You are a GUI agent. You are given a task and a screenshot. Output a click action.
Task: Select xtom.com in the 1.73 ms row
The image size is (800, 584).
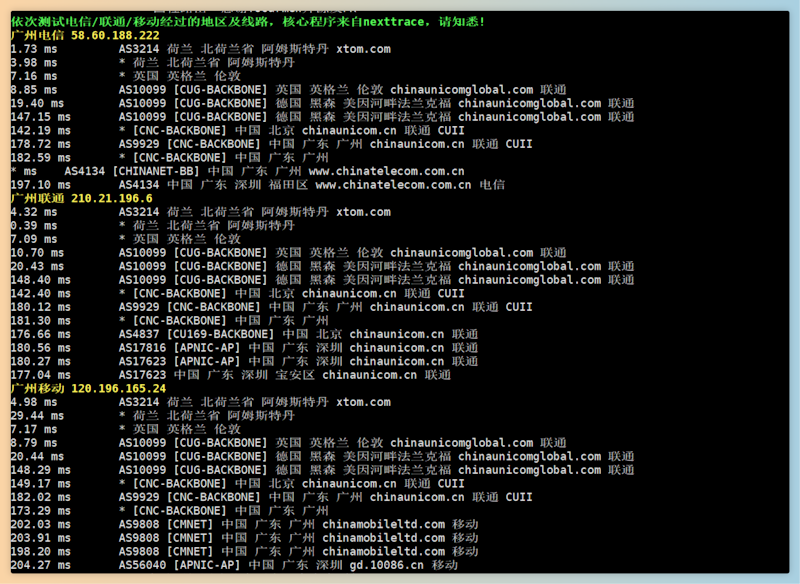363,49
